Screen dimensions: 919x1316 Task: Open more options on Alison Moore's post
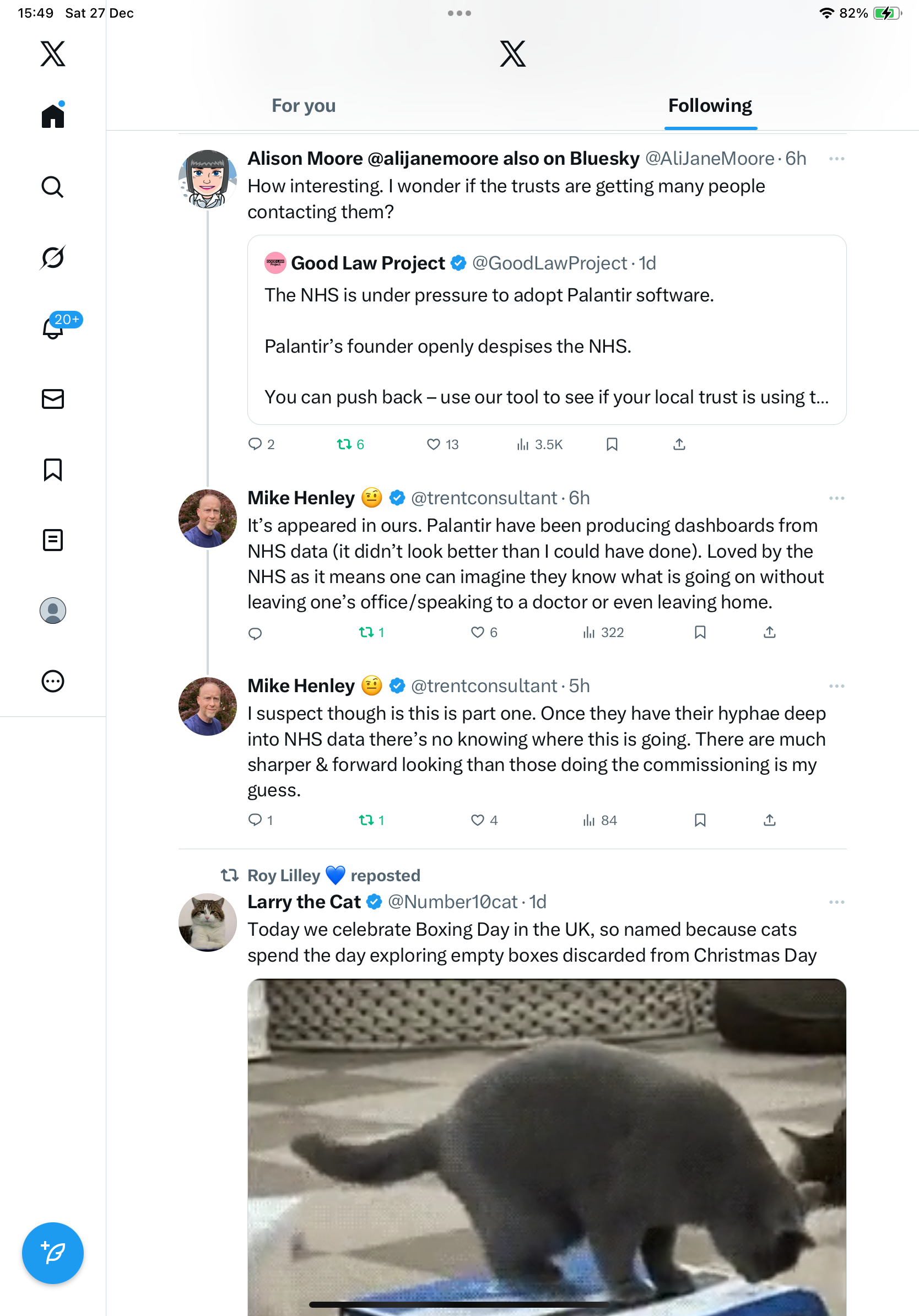coord(836,159)
